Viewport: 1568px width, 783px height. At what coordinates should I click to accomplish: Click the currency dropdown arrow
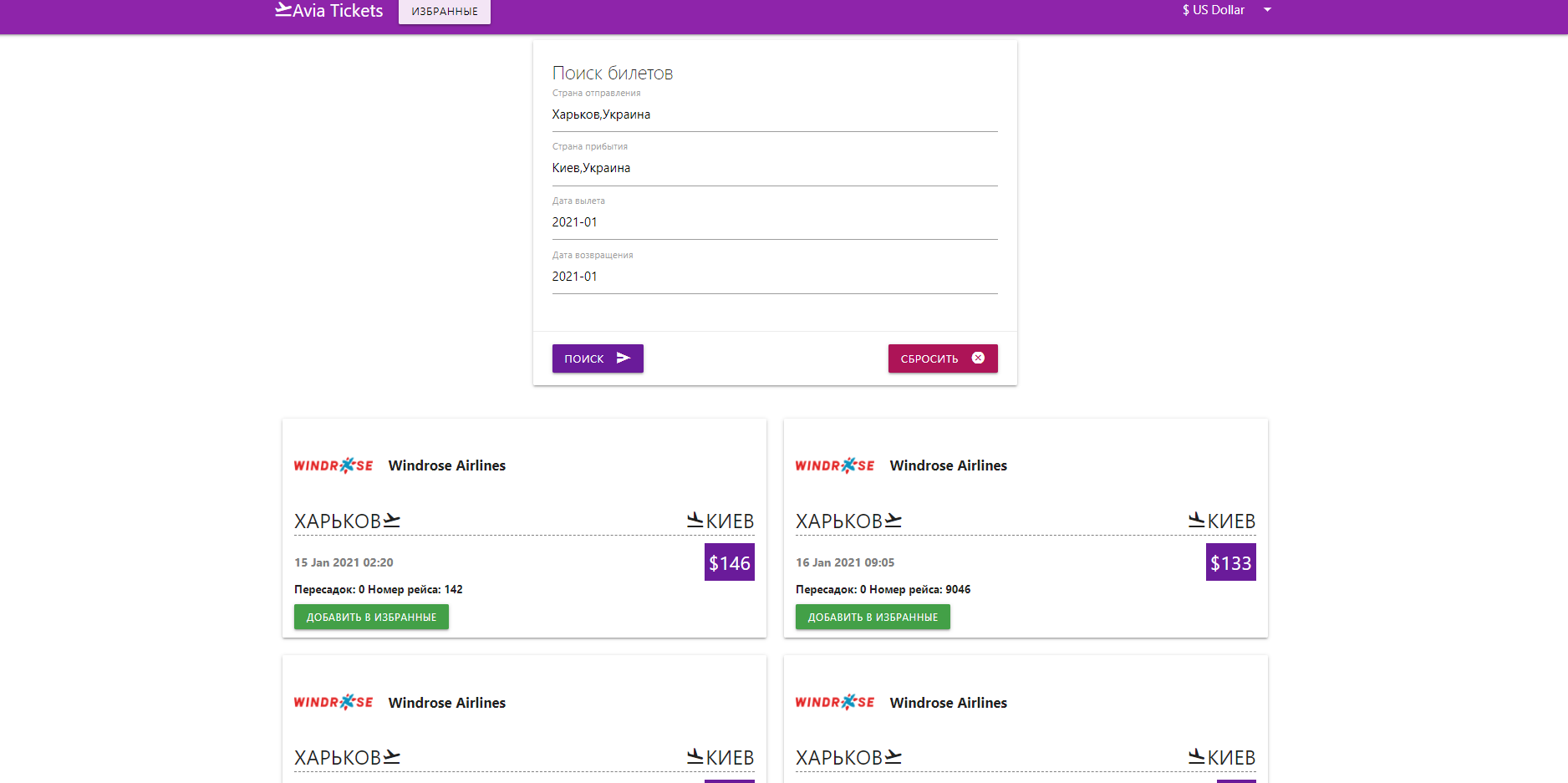pos(1267,10)
